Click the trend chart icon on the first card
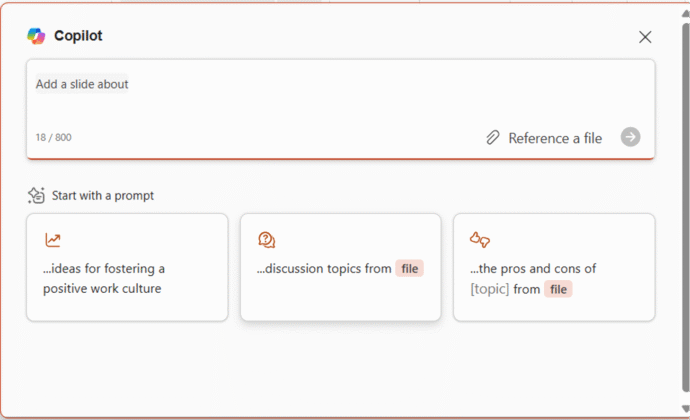This screenshot has height=420, width=690. pyautogui.click(x=53, y=240)
